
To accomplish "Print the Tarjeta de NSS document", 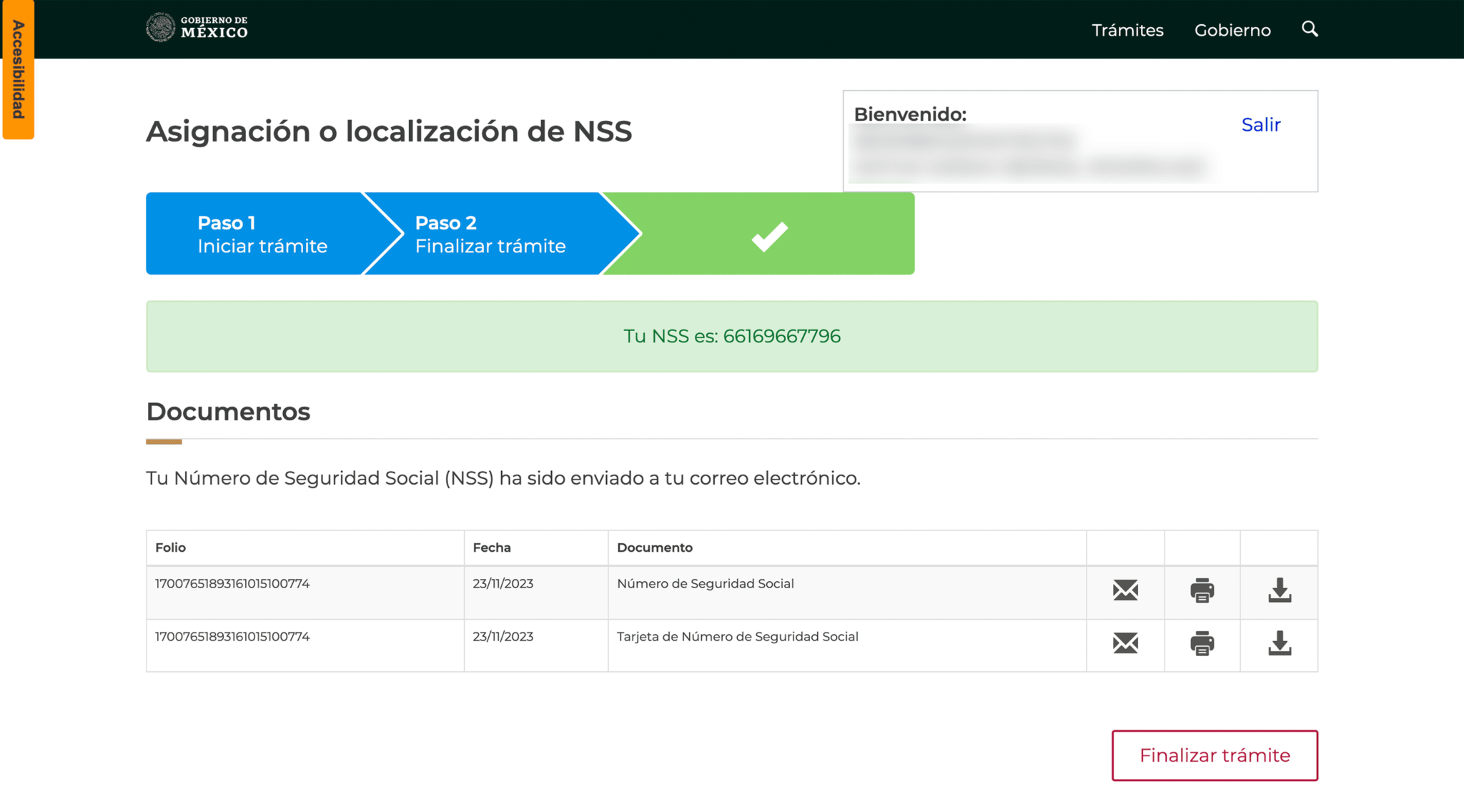I will tap(1202, 643).
